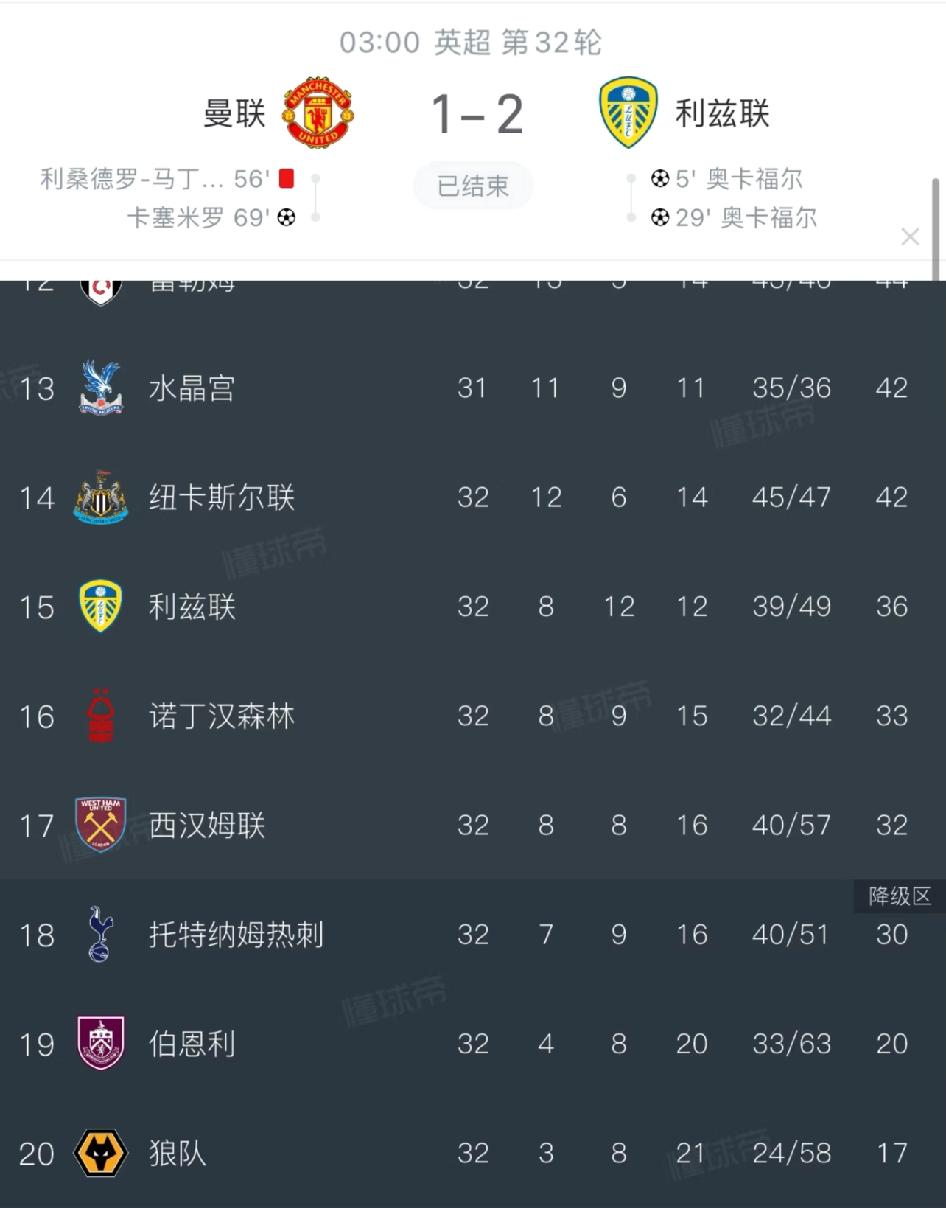946x1208 pixels.
Task: Click the Newcastle United badge in the table
Action: [99, 497]
